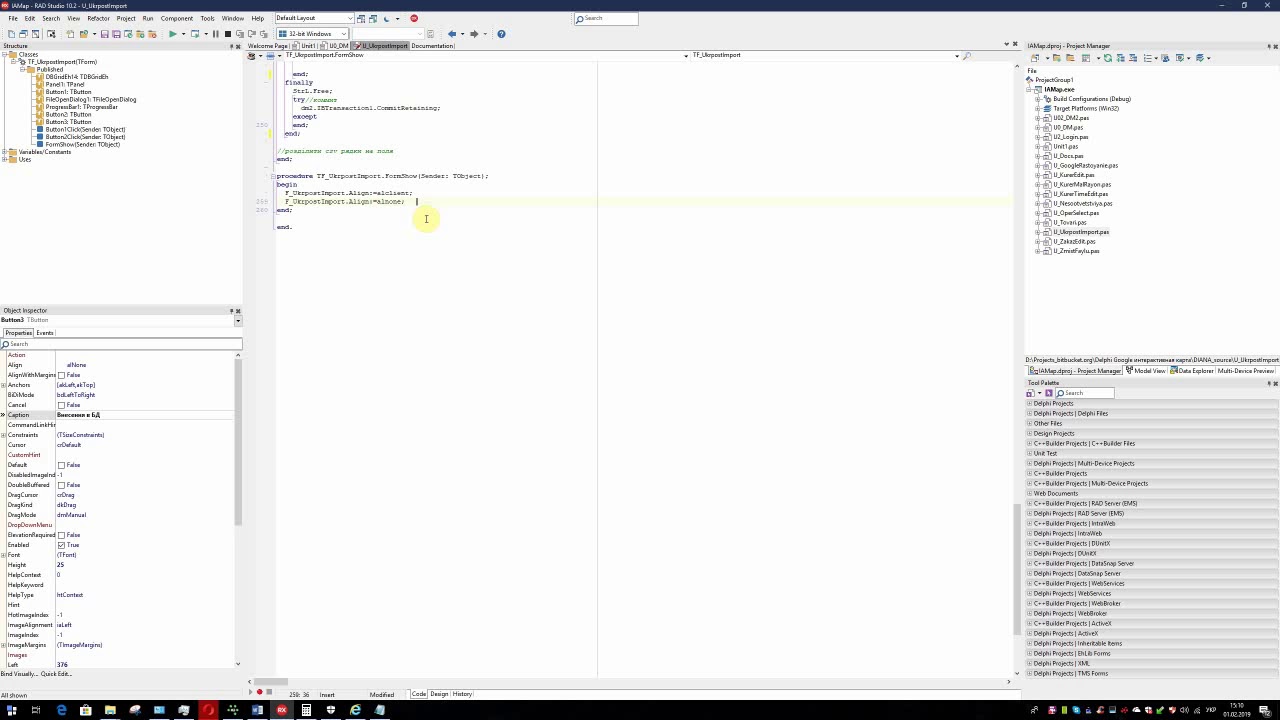This screenshot has height=720, width=1280.
Task: Click the Calculator icon in taskbar
Action: [306, 710]
